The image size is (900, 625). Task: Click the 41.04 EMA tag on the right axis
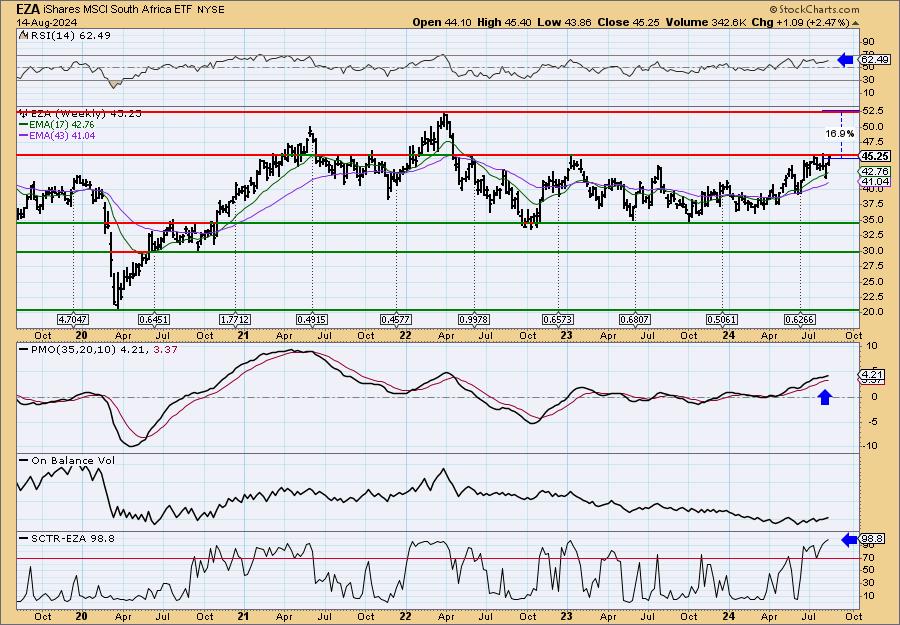coord(875,181)
